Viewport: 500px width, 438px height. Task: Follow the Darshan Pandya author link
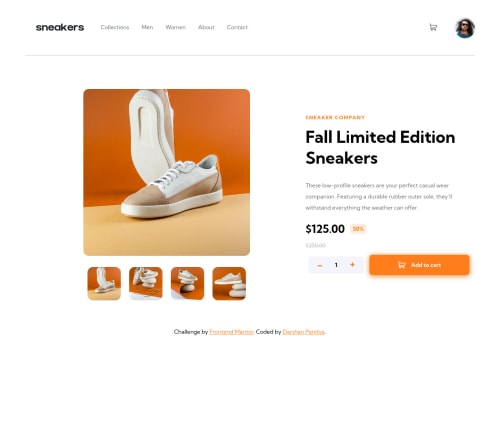(303, 332)
